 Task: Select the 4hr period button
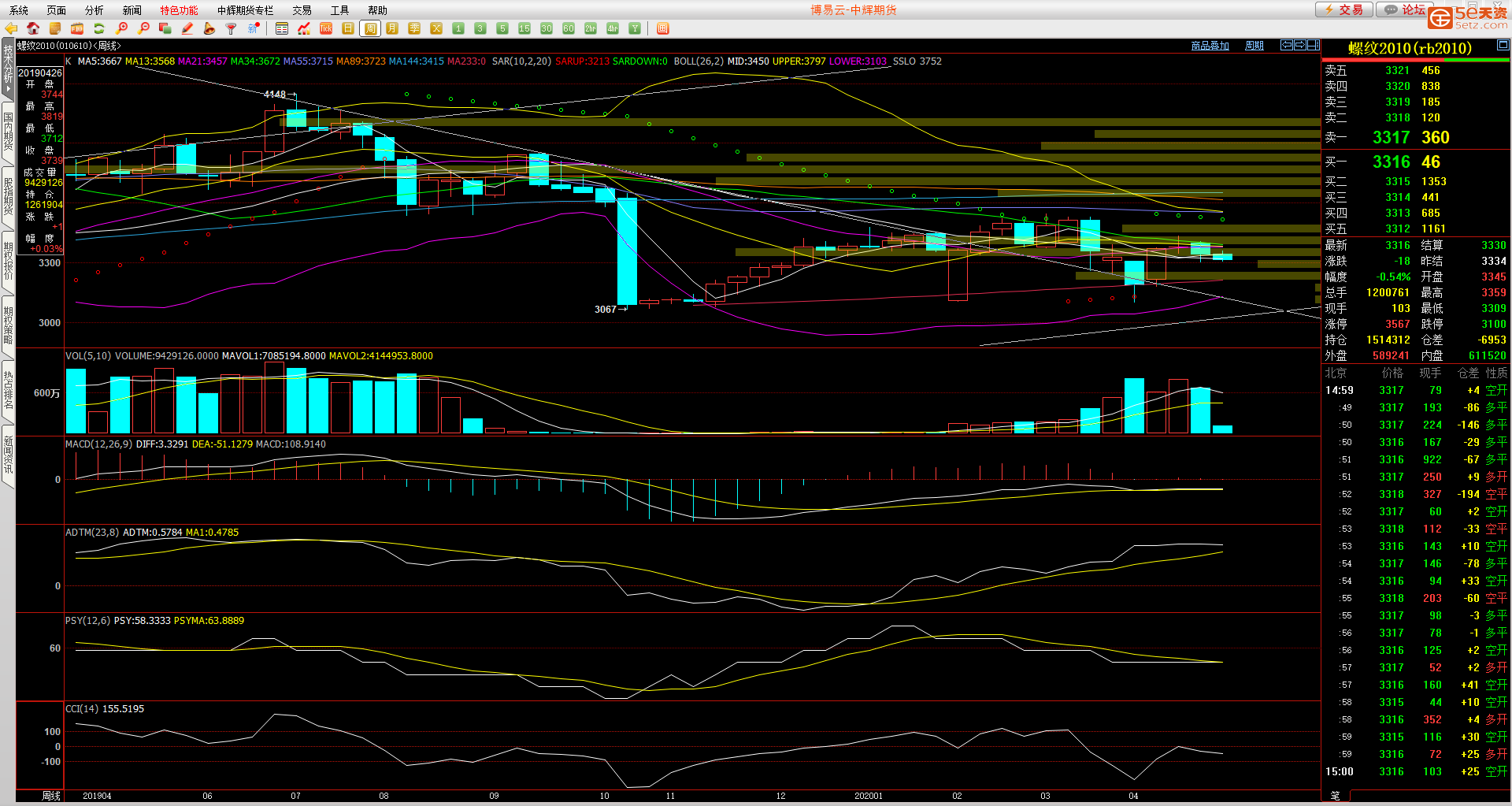coord(613,28)
